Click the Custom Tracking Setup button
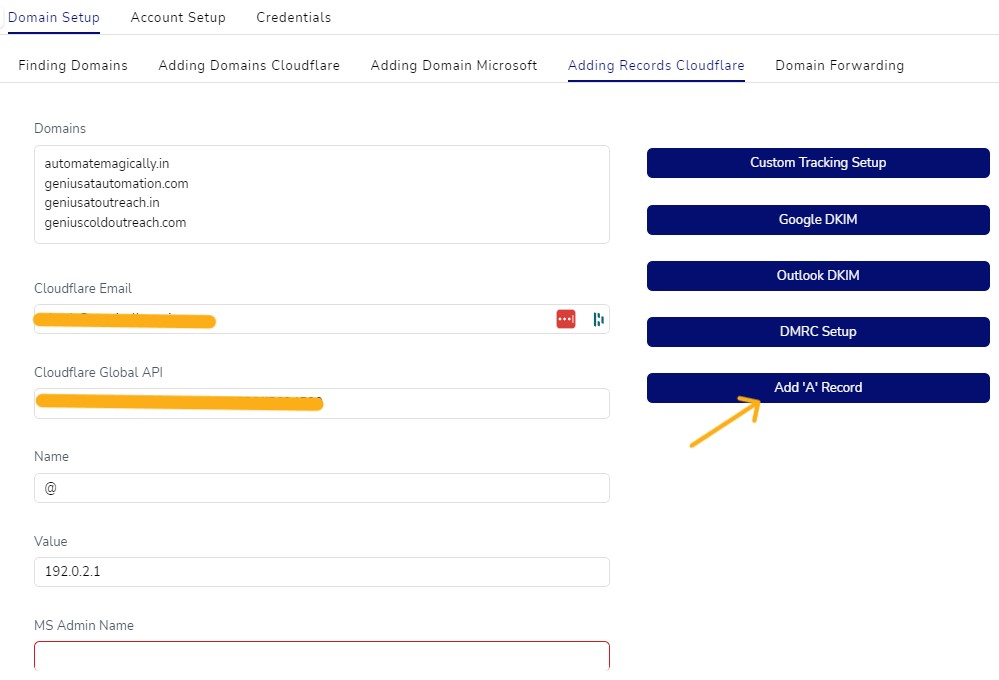 point(818,163)
